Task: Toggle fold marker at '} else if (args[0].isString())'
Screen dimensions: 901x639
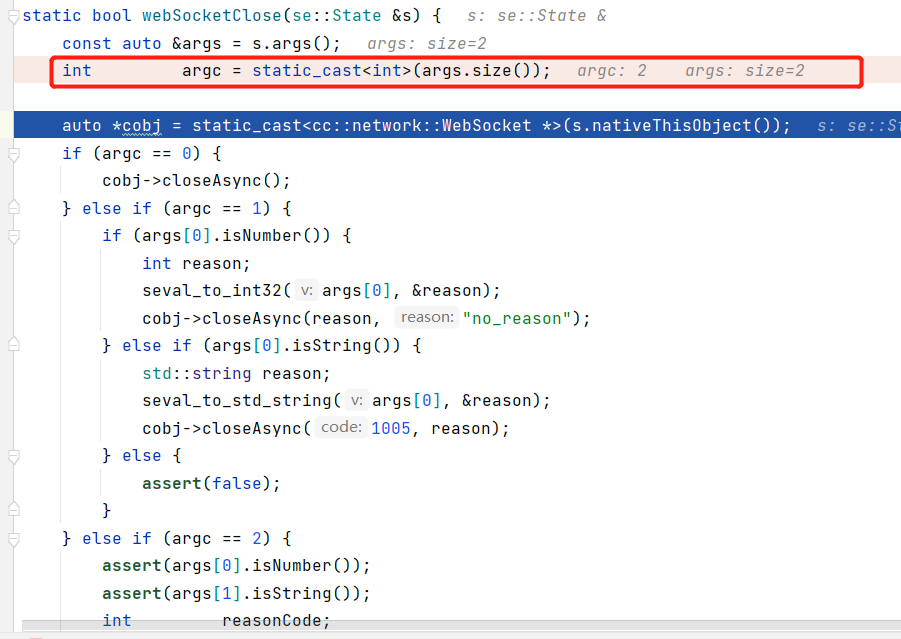Action: click(x=14, y=344)
